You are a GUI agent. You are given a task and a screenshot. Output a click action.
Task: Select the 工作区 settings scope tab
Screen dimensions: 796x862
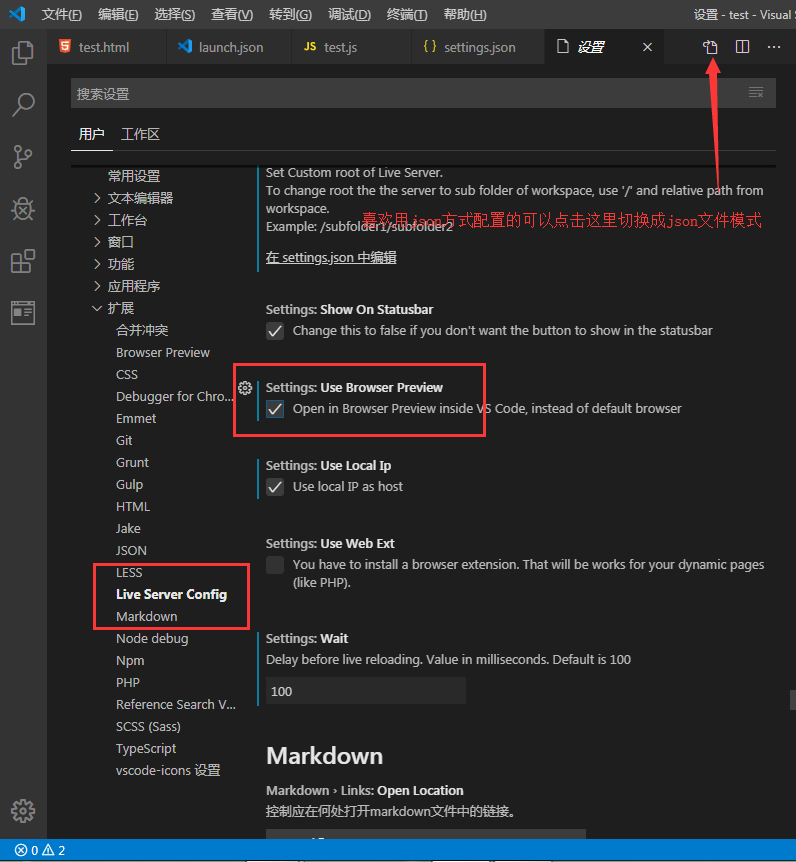[x=140, y=134]
